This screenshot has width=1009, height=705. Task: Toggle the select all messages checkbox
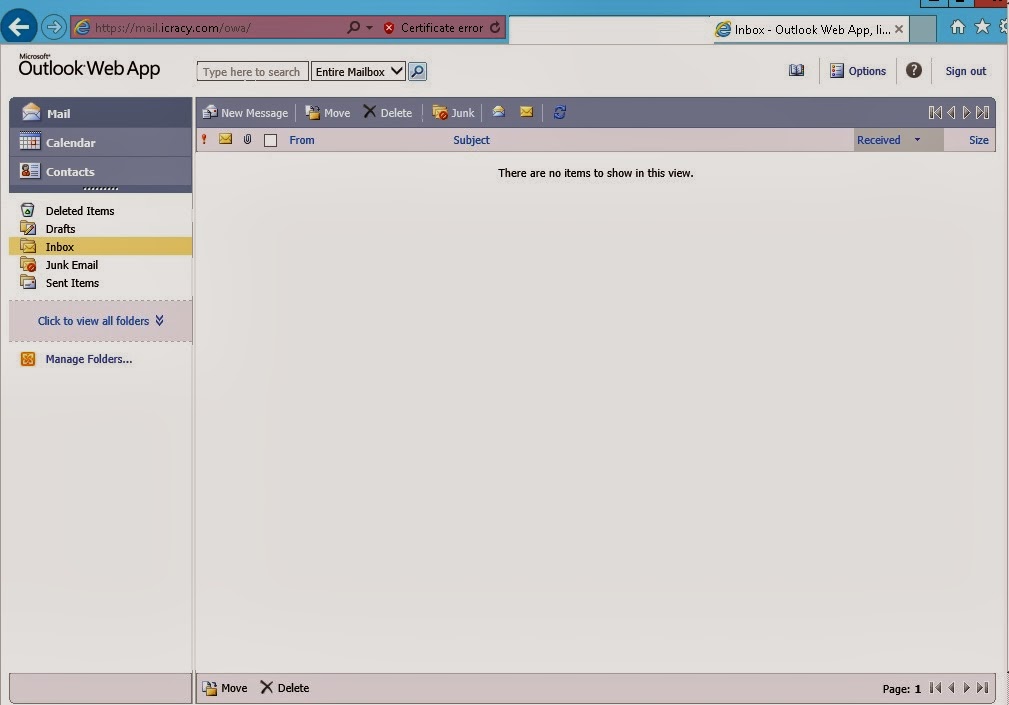click(270, 140)
